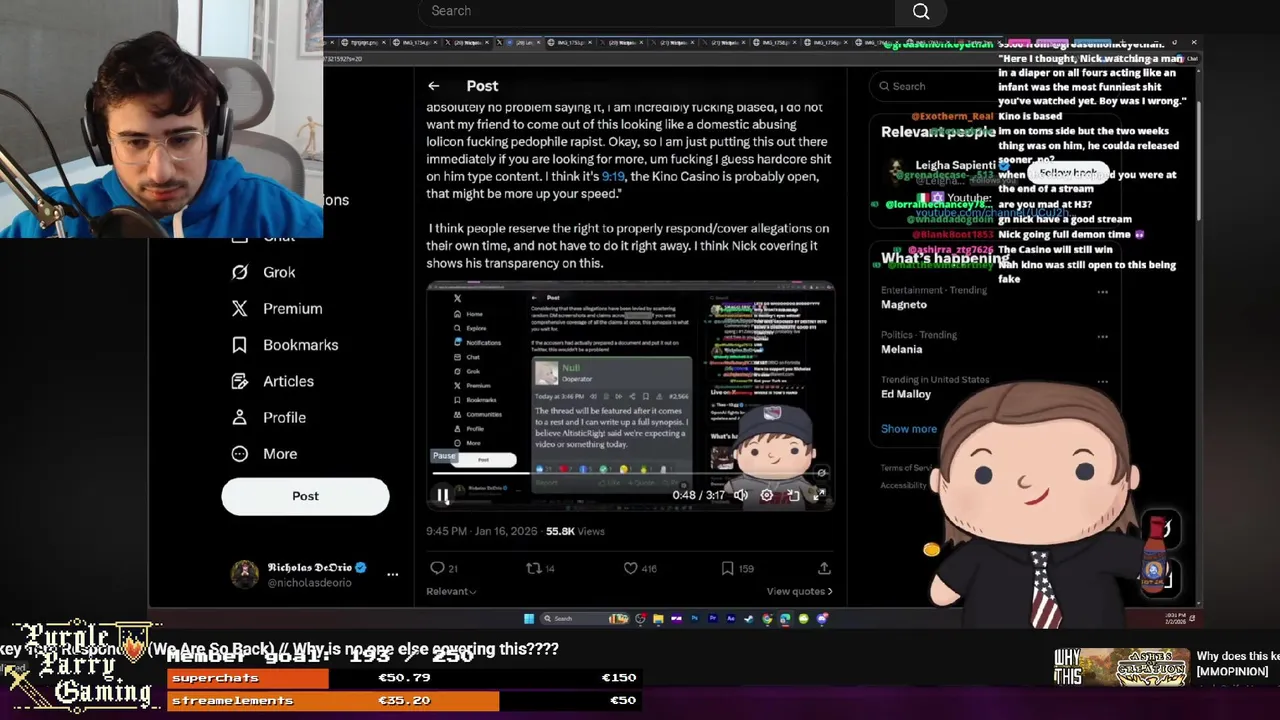This screenshot has height=720, width=1280.
Task: Expand the Relevant sort dropdown
Action: [451, 591]
